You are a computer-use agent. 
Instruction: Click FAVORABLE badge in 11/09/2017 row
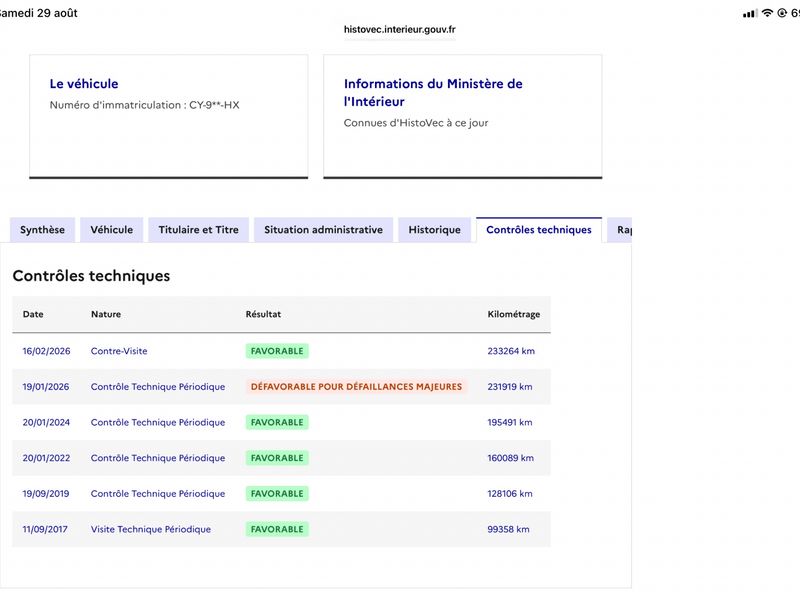[x=277, y=530]
